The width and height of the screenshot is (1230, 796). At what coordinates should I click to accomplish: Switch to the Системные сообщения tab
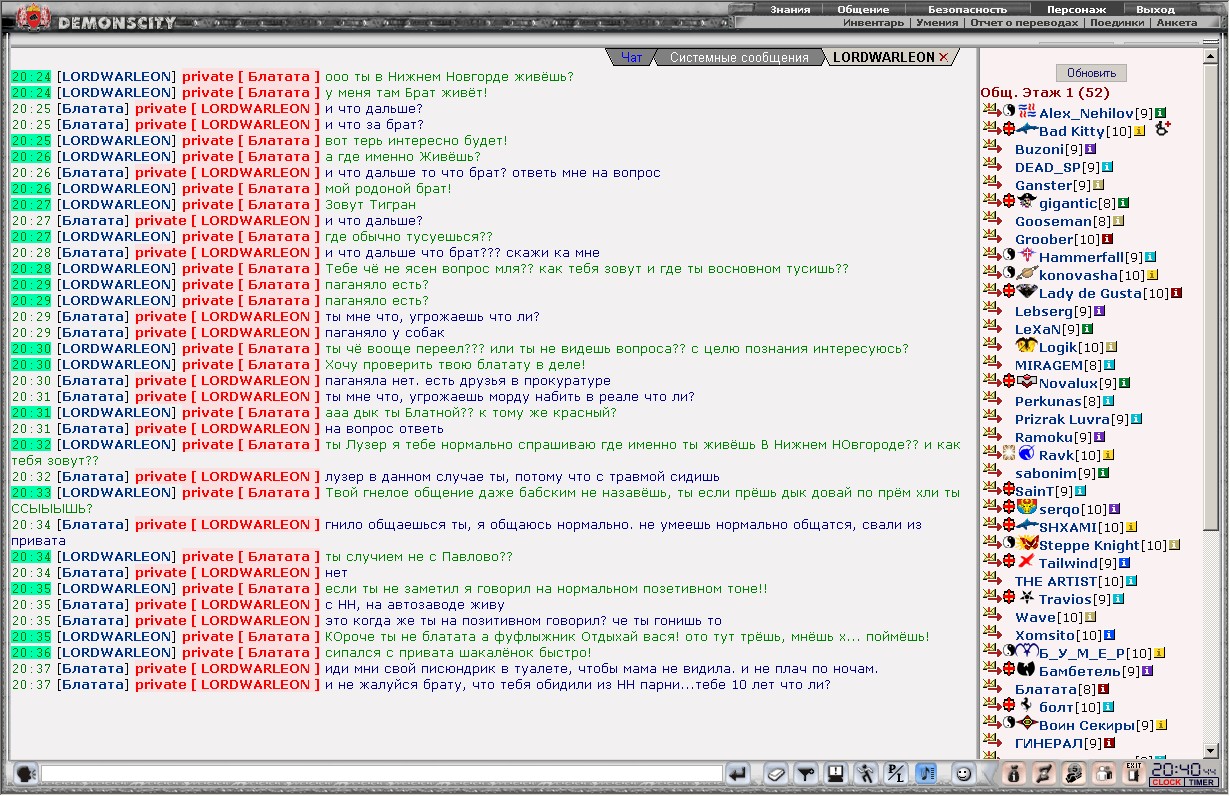739,58
